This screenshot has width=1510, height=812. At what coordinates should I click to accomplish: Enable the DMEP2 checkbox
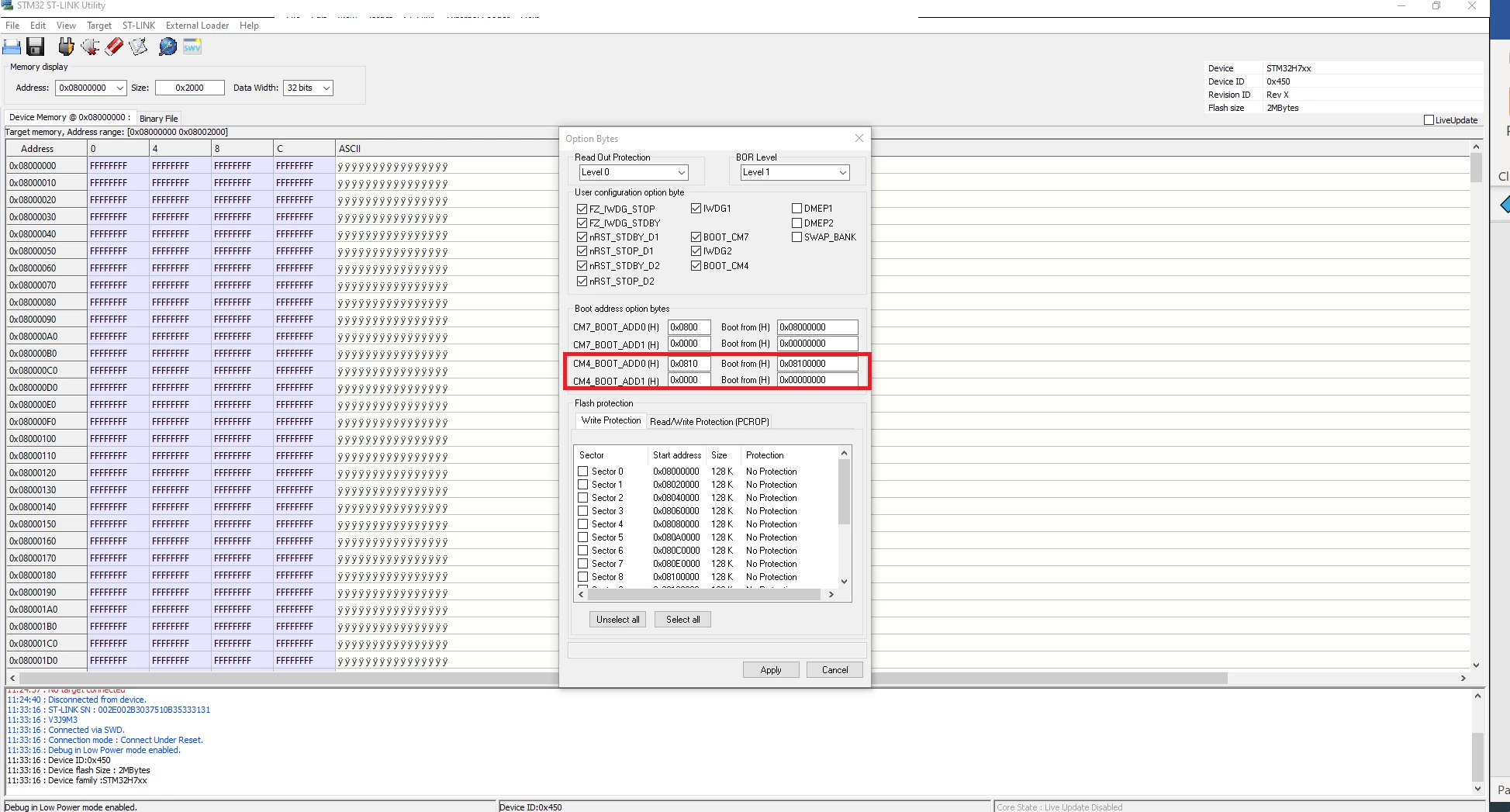(x=796, y=223)
